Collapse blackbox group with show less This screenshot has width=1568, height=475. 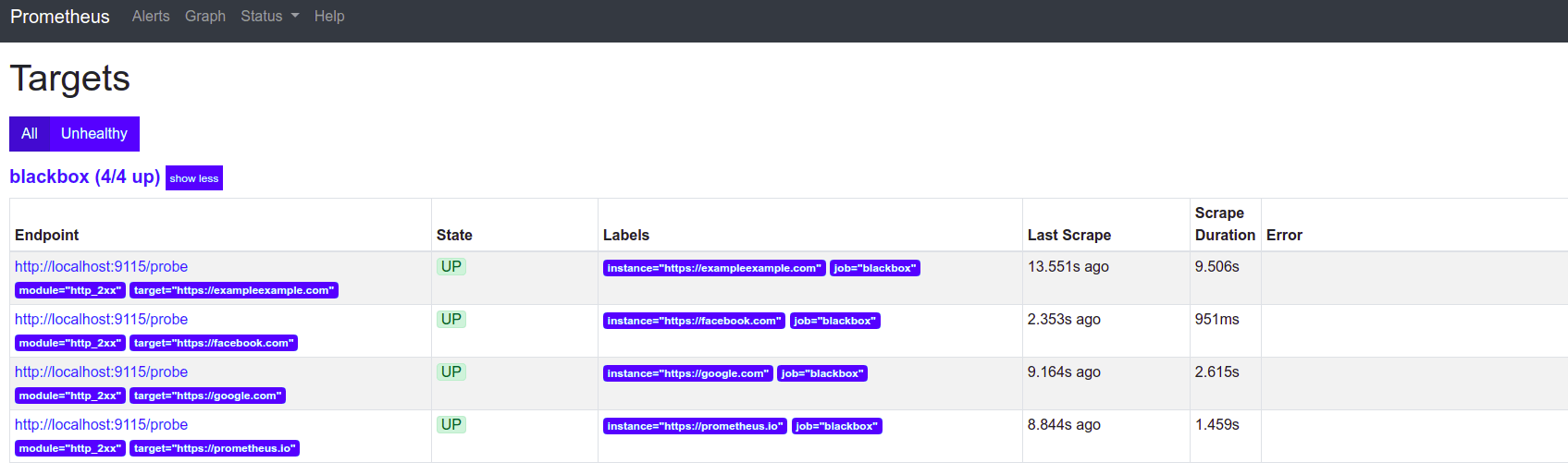[x=194, y=178]
